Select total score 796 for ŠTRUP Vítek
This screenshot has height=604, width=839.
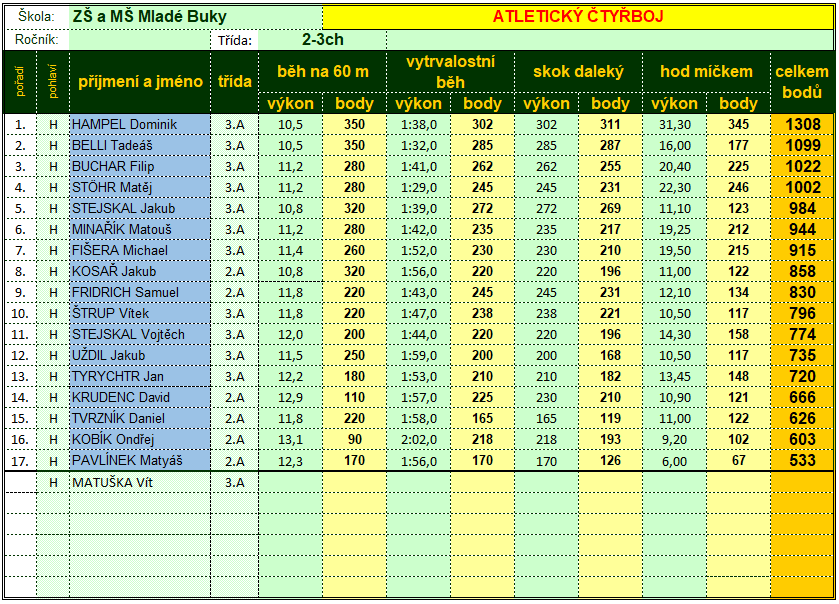[802, 314]
